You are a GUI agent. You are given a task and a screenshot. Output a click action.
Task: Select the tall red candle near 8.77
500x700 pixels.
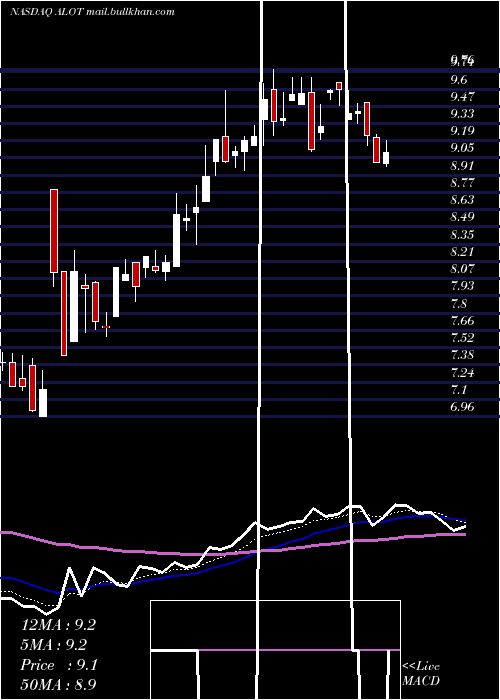(x=54, y=231)
